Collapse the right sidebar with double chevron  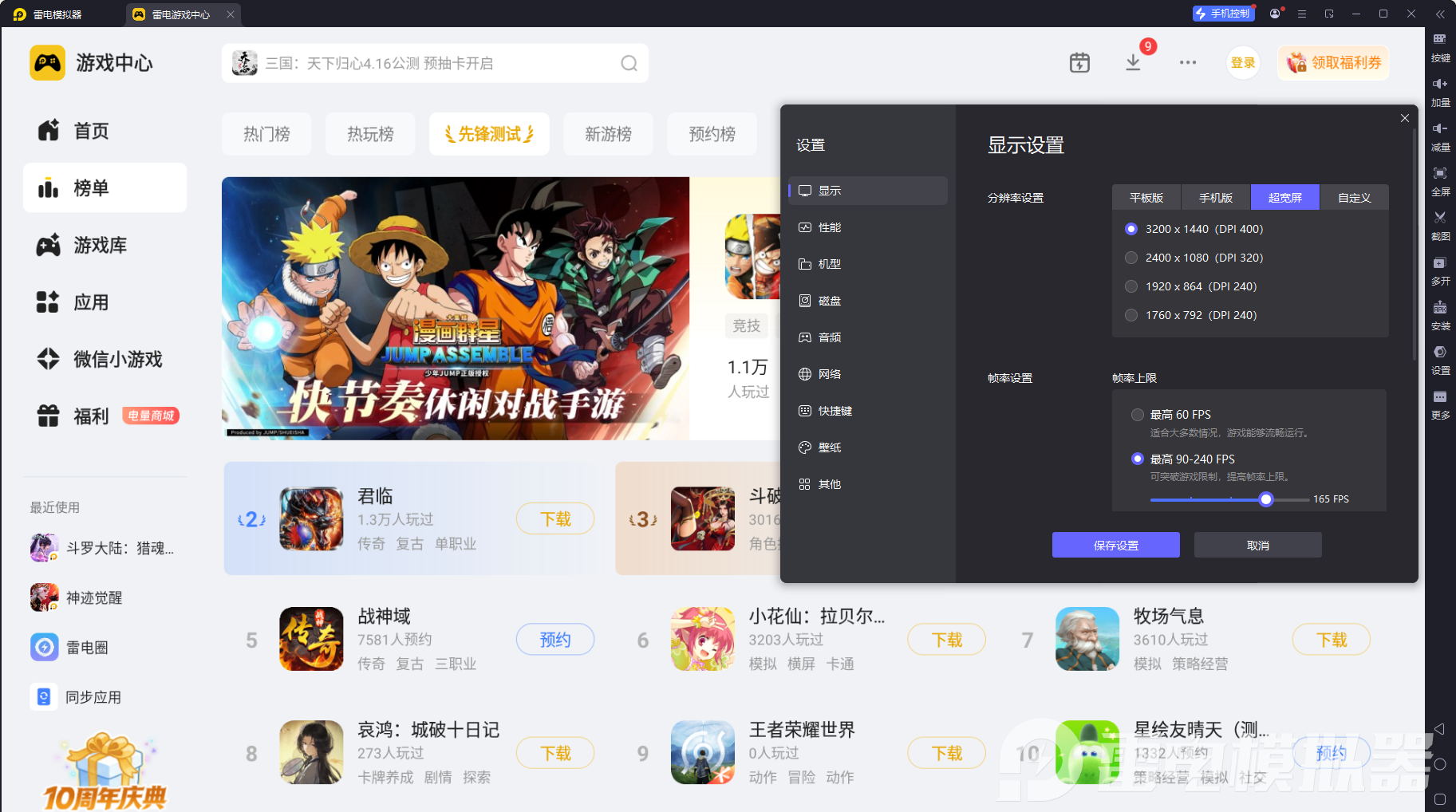(x=1440, y=14)
